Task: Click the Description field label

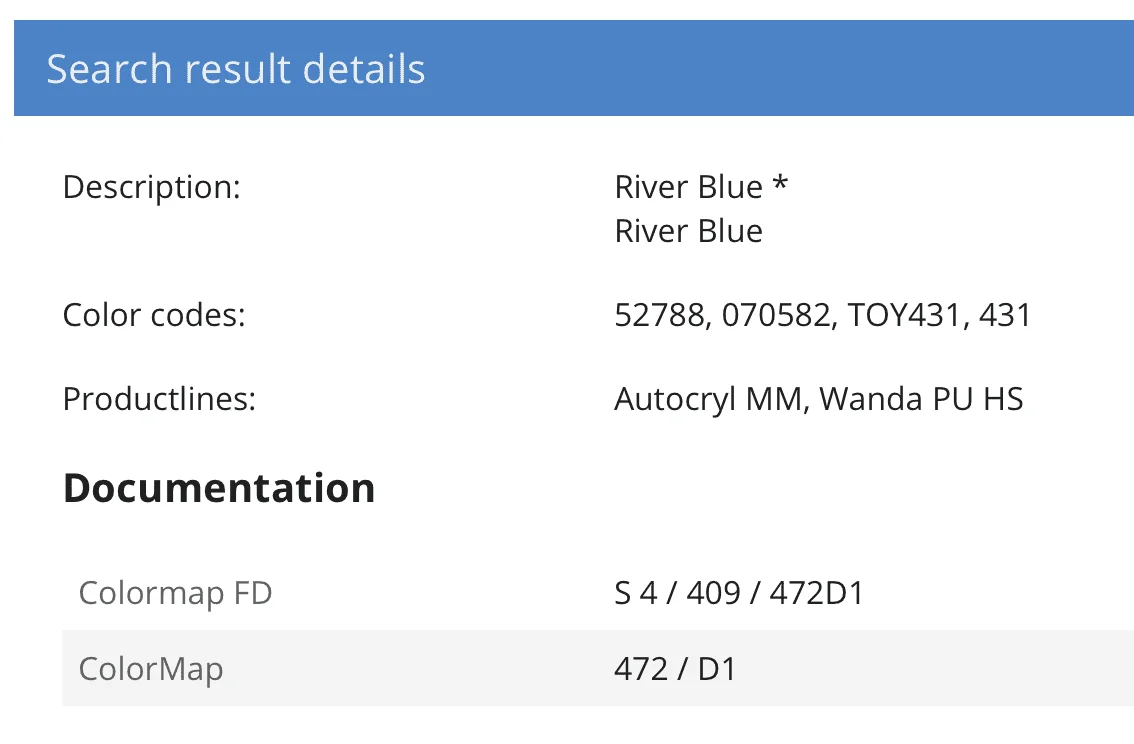Action: (x=152, y=187)
